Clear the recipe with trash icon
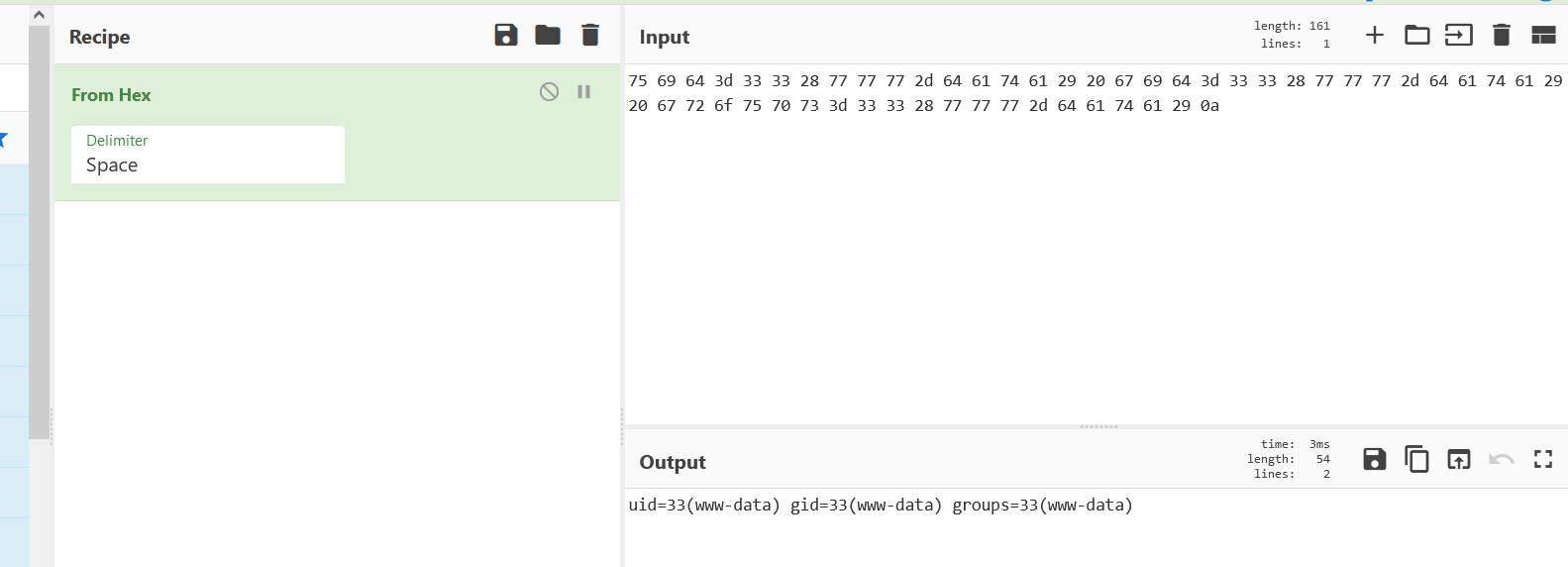 590,36
